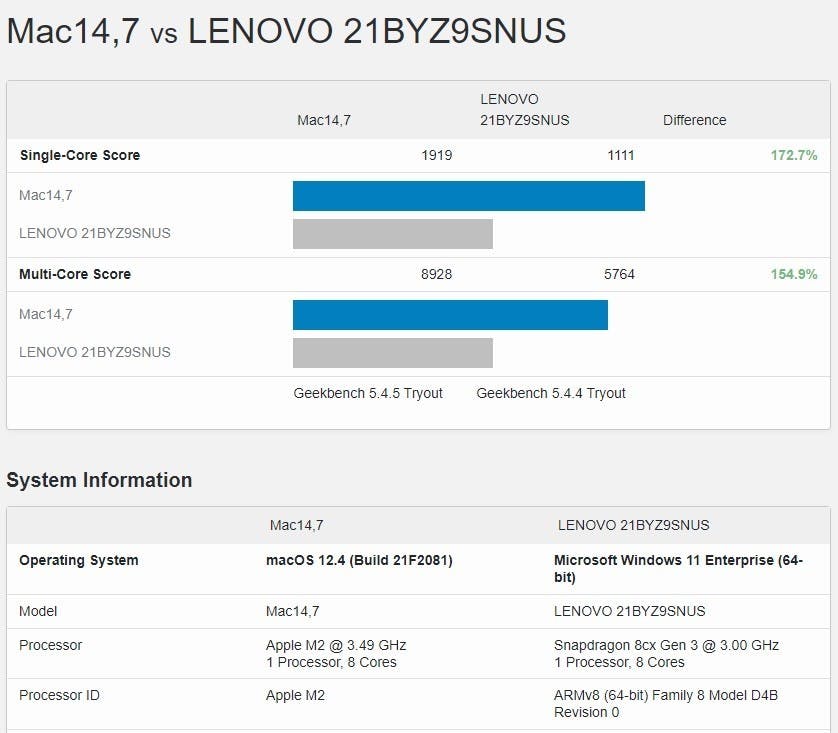Click the macOS 12.4 operating system cell
The image size is (838, 733).
pos(359,560)
